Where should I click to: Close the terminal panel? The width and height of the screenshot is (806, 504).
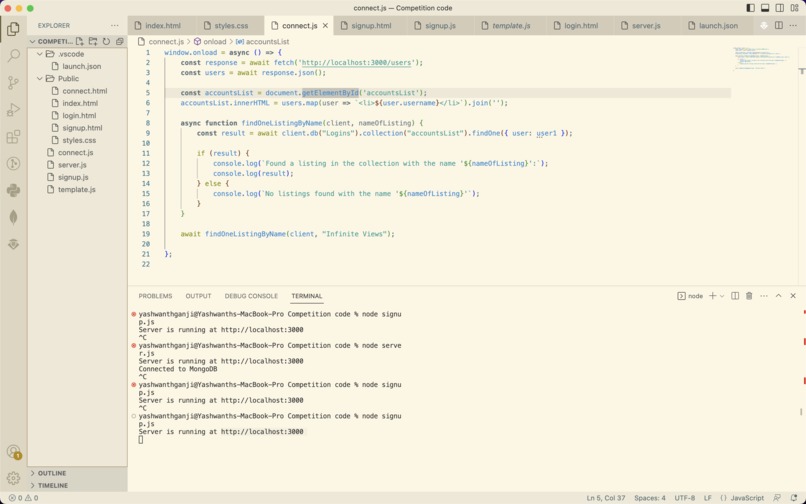[x=793, y=296]
